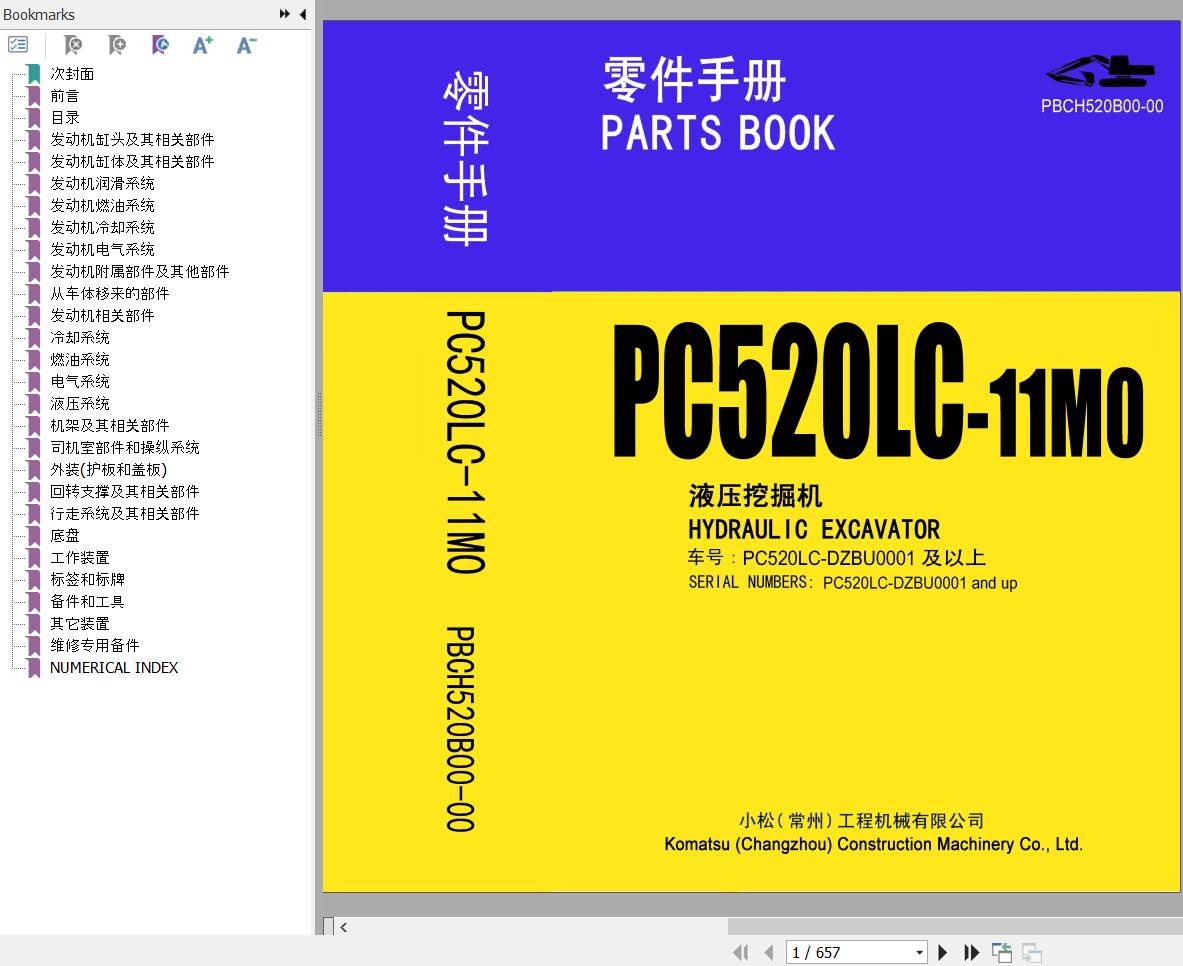Click the 液压系统 bookmark text
The width and height of the screenshot is (1183, 966).
pyautogui.click(x=80, y=404)
